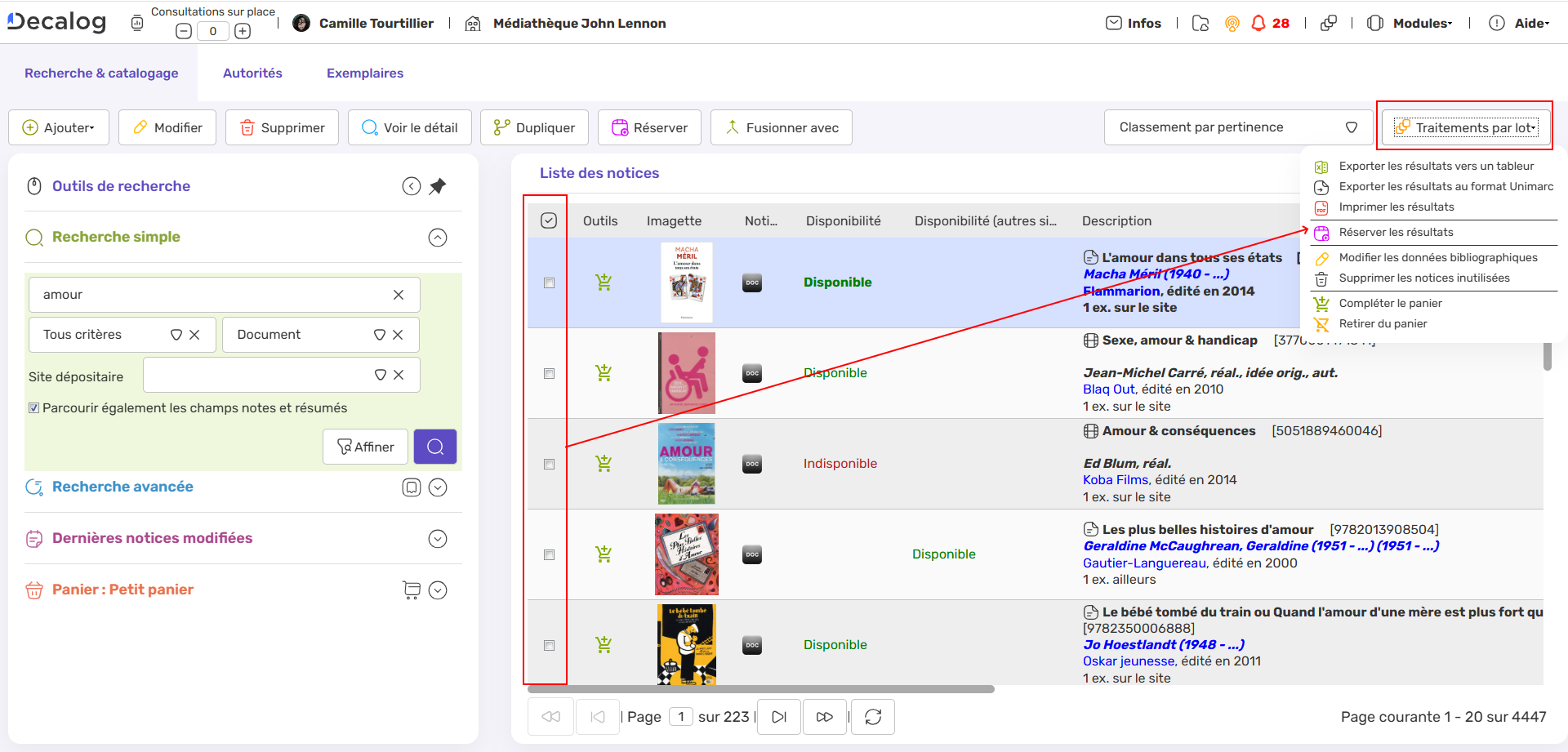Click the horizontal scrollbar under the results list
The width and height of the screenshot is (1568, 752).
tap(760, 689)
